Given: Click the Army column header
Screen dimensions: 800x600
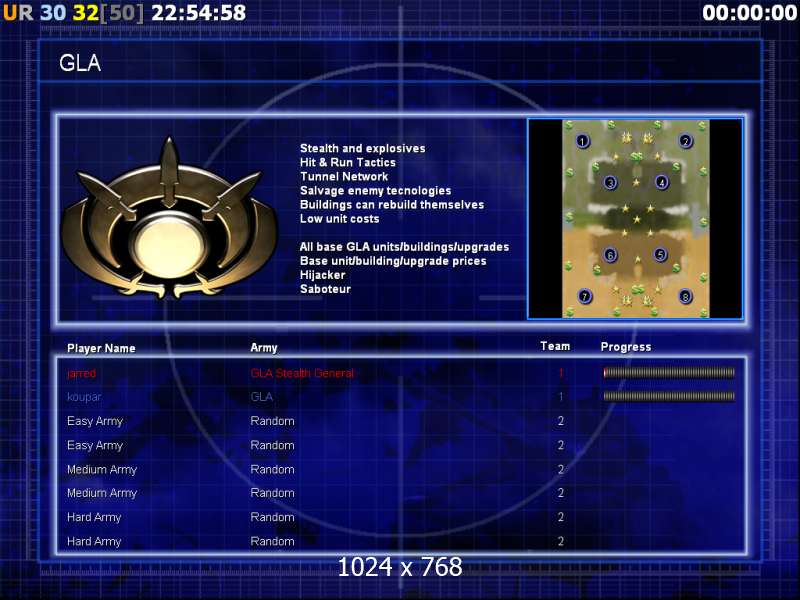Looking at the screenshot, I should (x=264, y=348).
